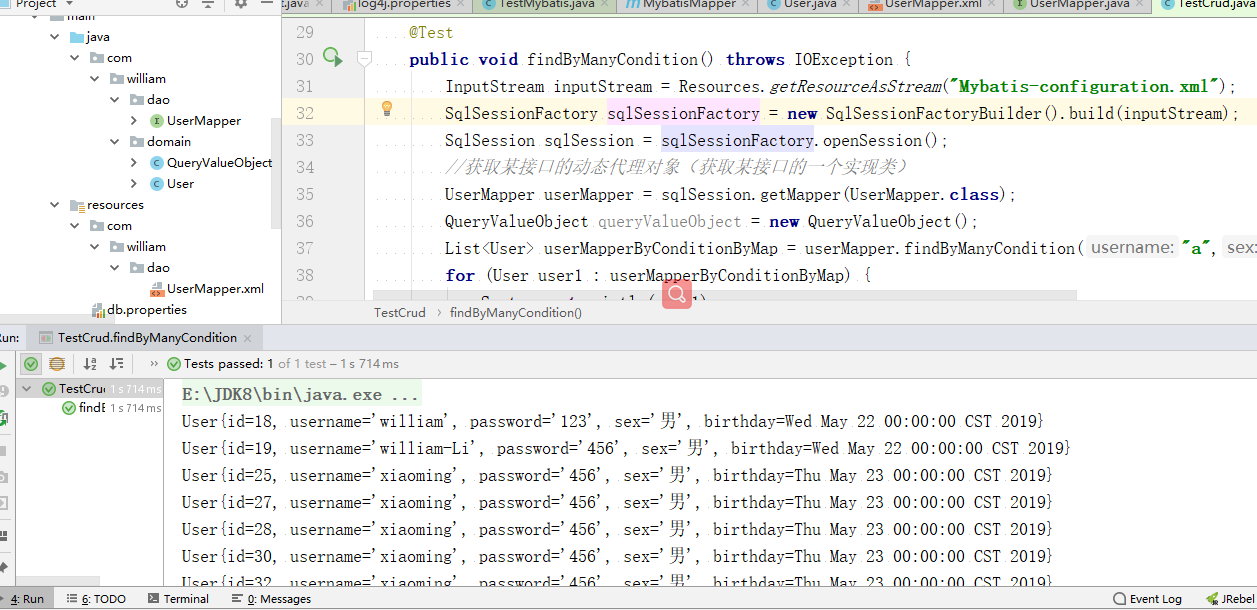The image size is (1257, 610).
Task: Open the Event Log
Action: pyautogui.click(x=1147, y=599)
